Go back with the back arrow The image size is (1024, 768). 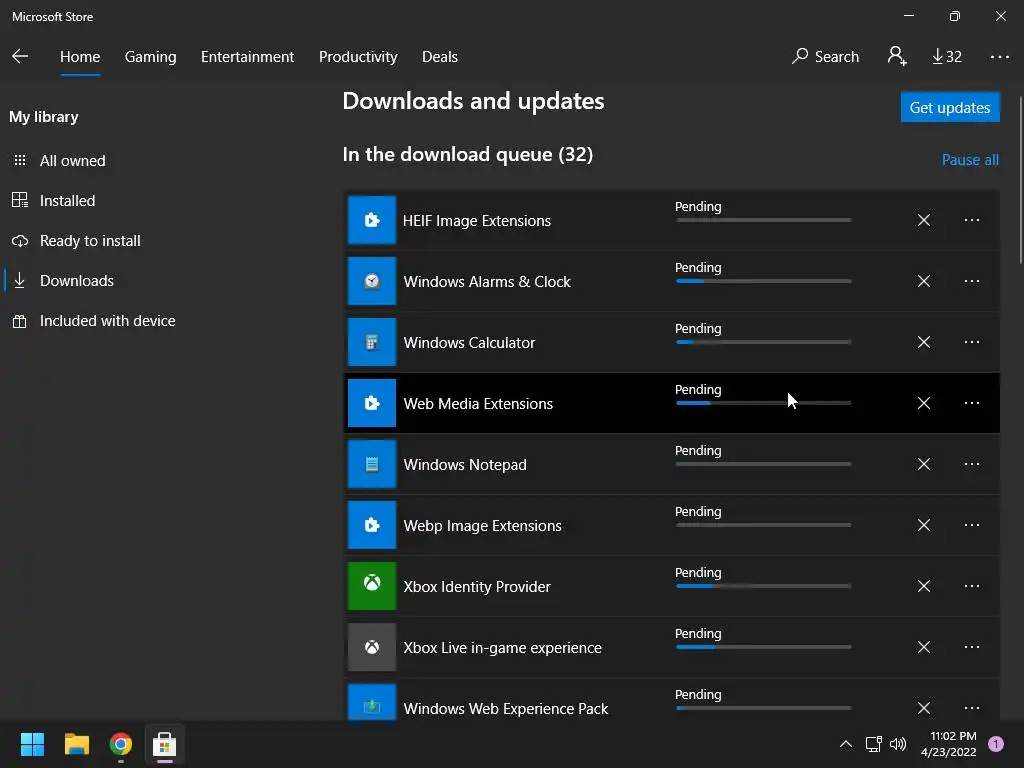[x=20, y=57]
